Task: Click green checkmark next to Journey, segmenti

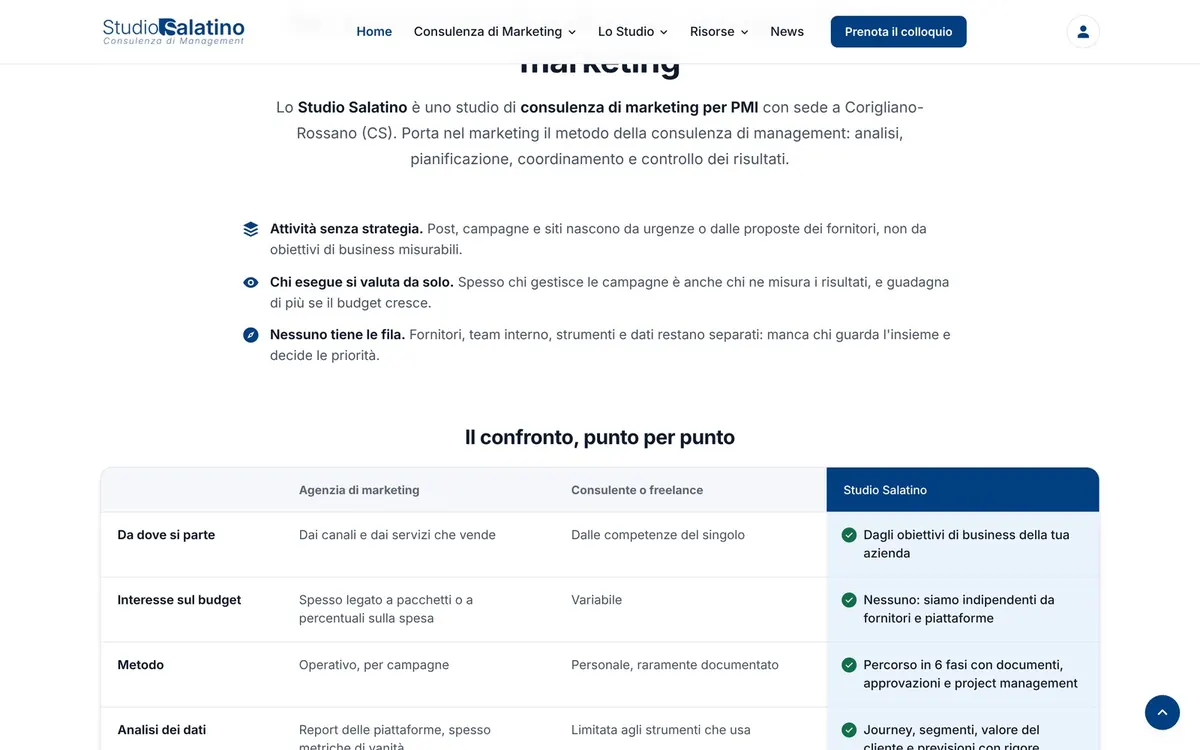Action: pos(849,730)
